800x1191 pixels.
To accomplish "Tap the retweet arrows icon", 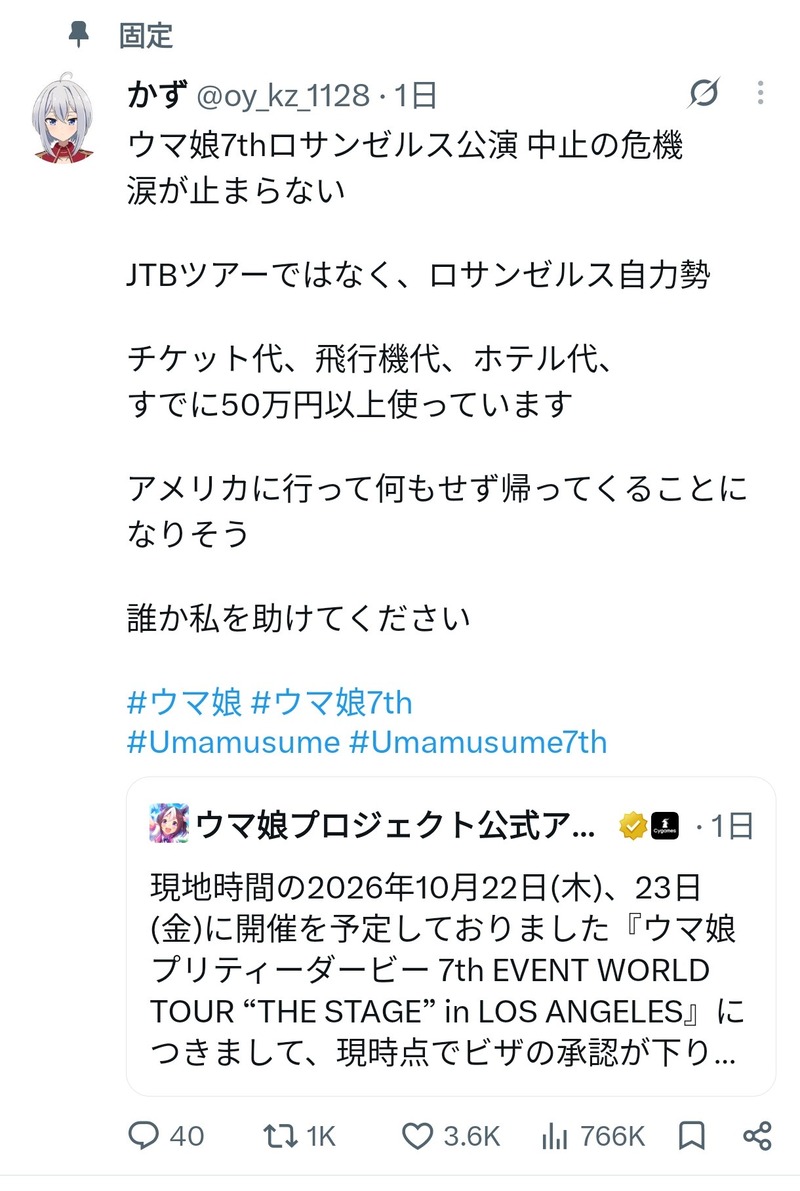I will tap(280, 1136).
